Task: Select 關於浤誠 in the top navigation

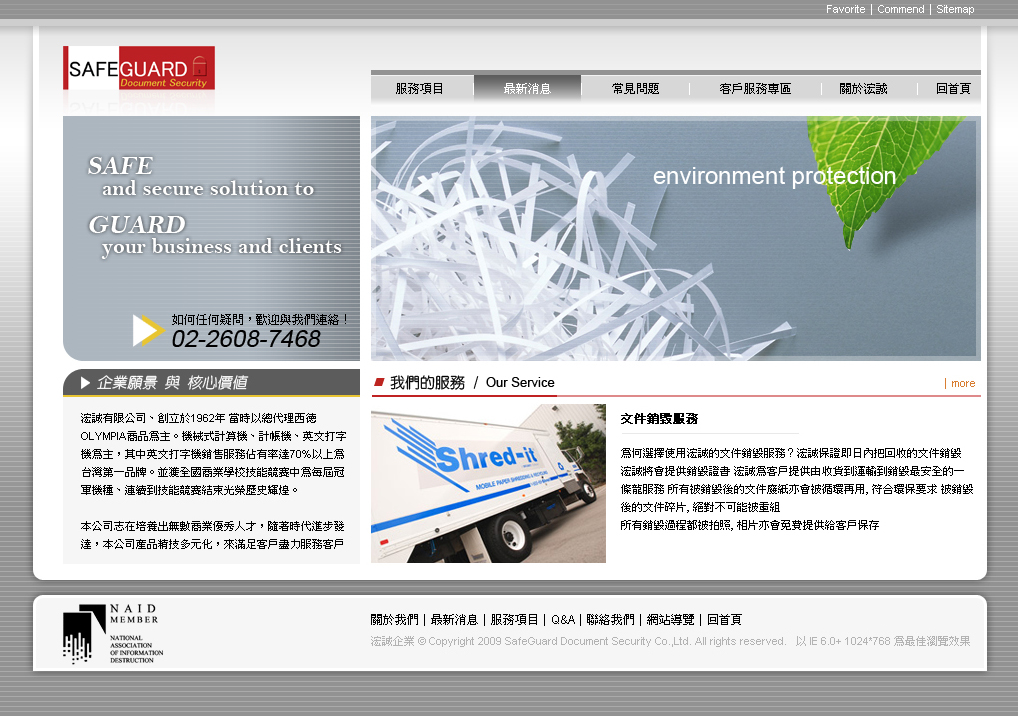Action: click(863, 89)
